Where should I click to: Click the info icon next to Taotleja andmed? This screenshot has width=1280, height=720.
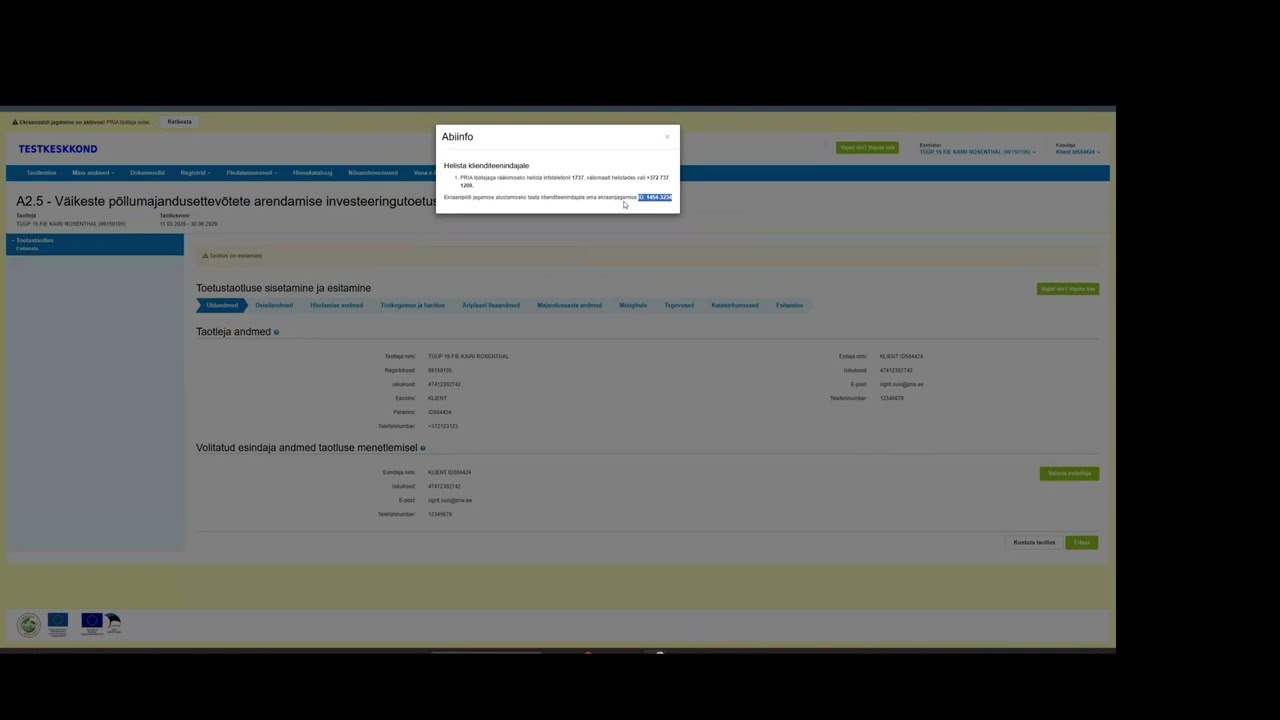click(x=277, y=332)
